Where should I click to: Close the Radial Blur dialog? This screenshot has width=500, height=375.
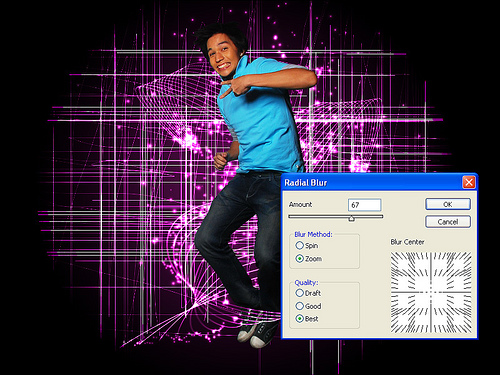pos(469,183)
